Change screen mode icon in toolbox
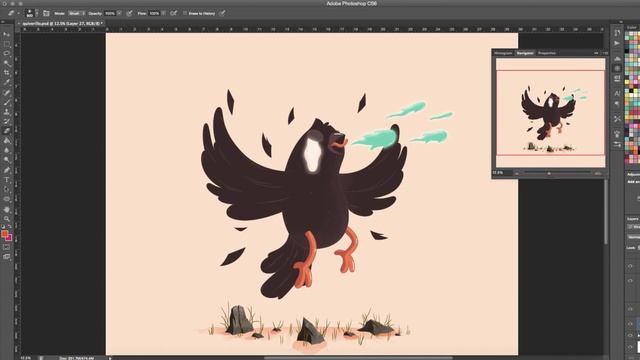Viewport: 640px width, 360px height. 7,257
